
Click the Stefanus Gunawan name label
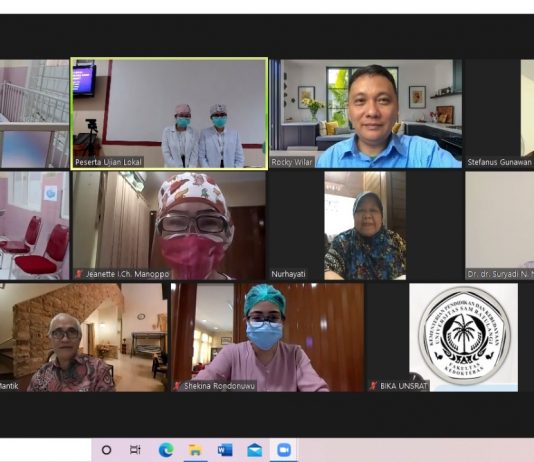pyautogui.click(x=499, y=162)
